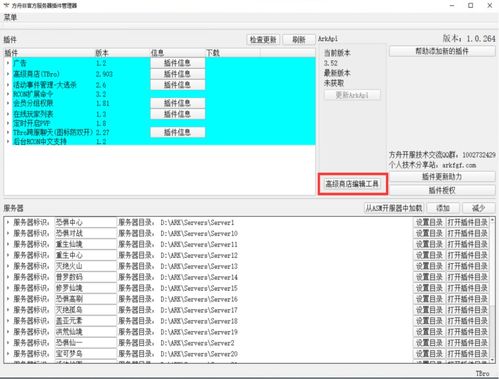499x379 pixels.
Task: Click the arkfgf.com site text
Action: [x=459, y=165]
